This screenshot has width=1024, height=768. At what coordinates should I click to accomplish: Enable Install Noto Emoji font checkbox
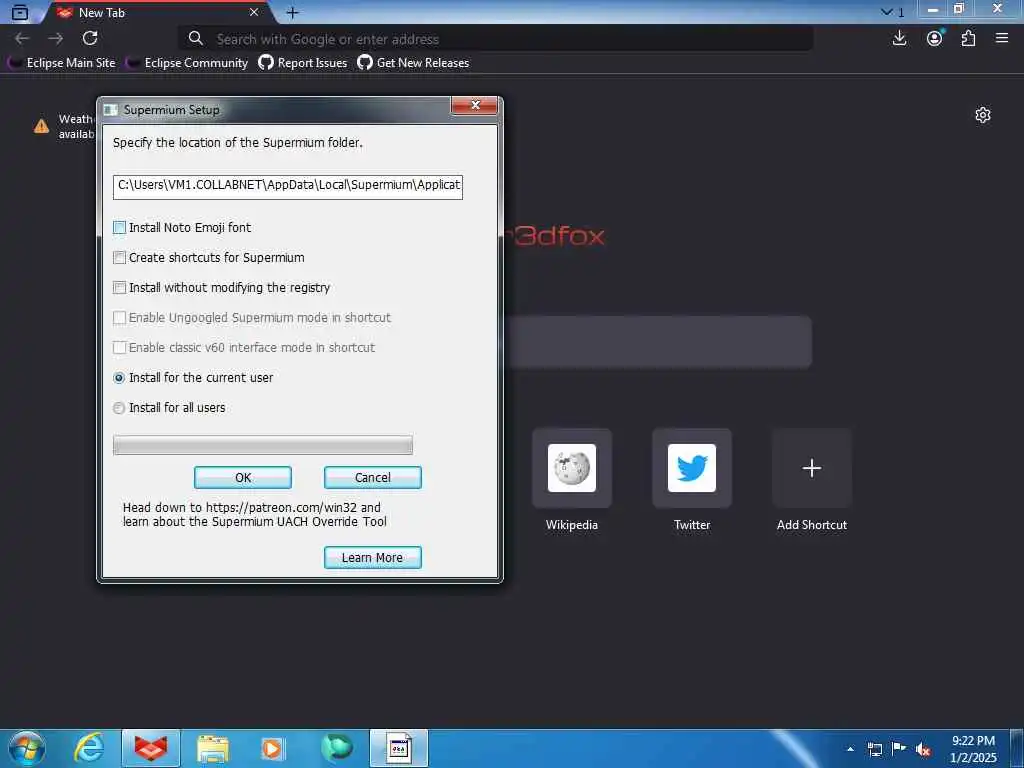120,227
